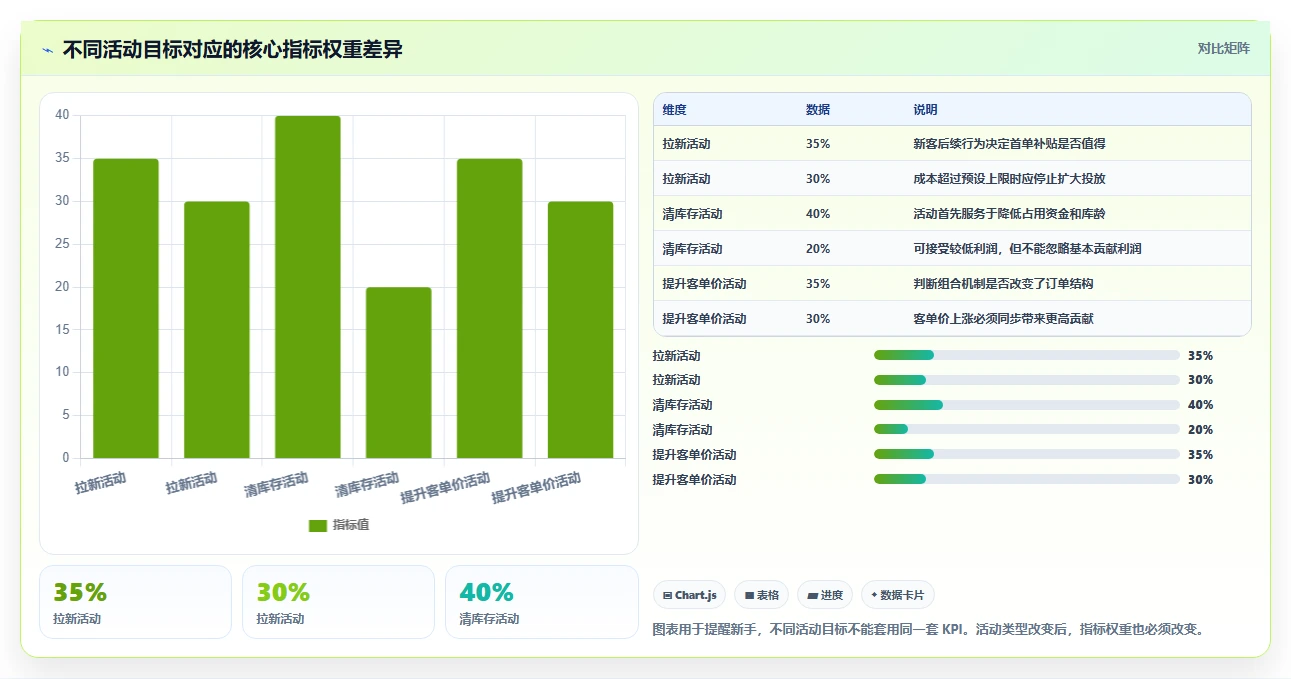Click the y-axis label 25
Image resolution: width=1291 pixels, height=679 pixels.
coord(62,244)
